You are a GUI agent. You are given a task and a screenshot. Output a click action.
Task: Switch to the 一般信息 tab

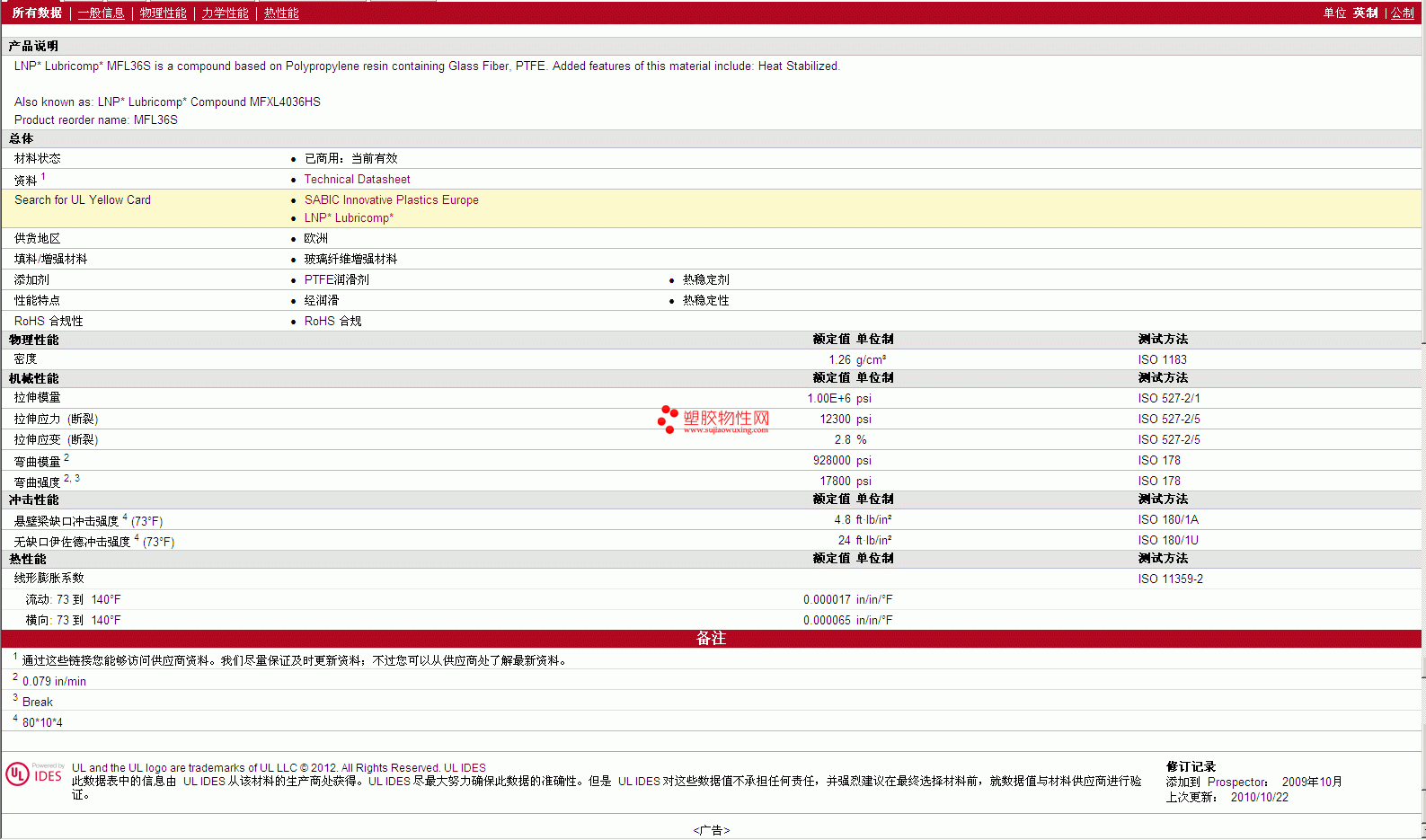(x=101, y=13)
